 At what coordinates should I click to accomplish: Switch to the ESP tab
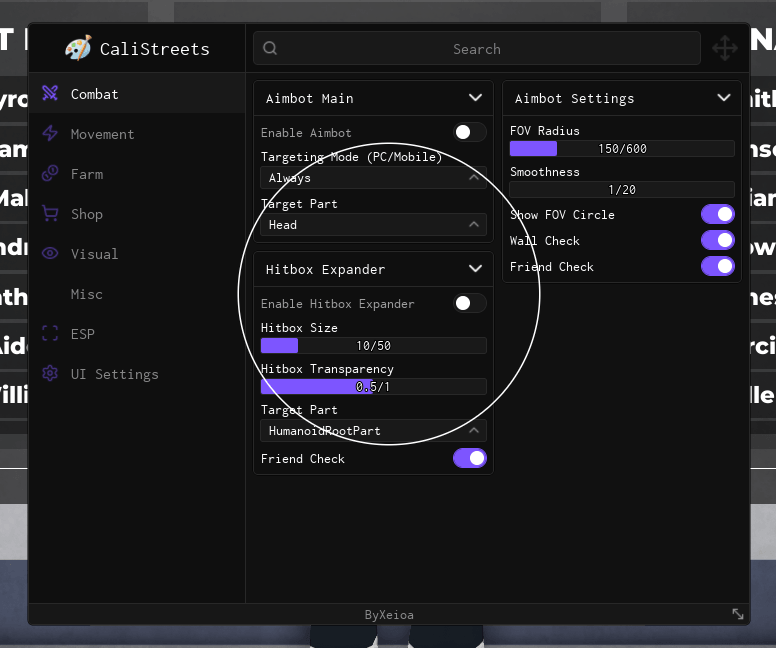click(x=137, y=334)
